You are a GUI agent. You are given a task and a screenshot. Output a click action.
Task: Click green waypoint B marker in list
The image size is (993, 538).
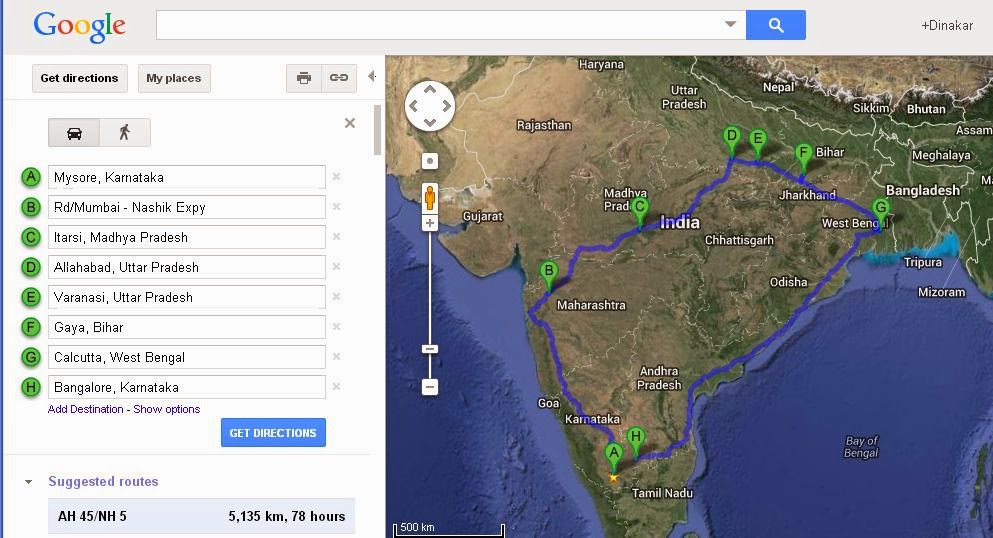30,207
